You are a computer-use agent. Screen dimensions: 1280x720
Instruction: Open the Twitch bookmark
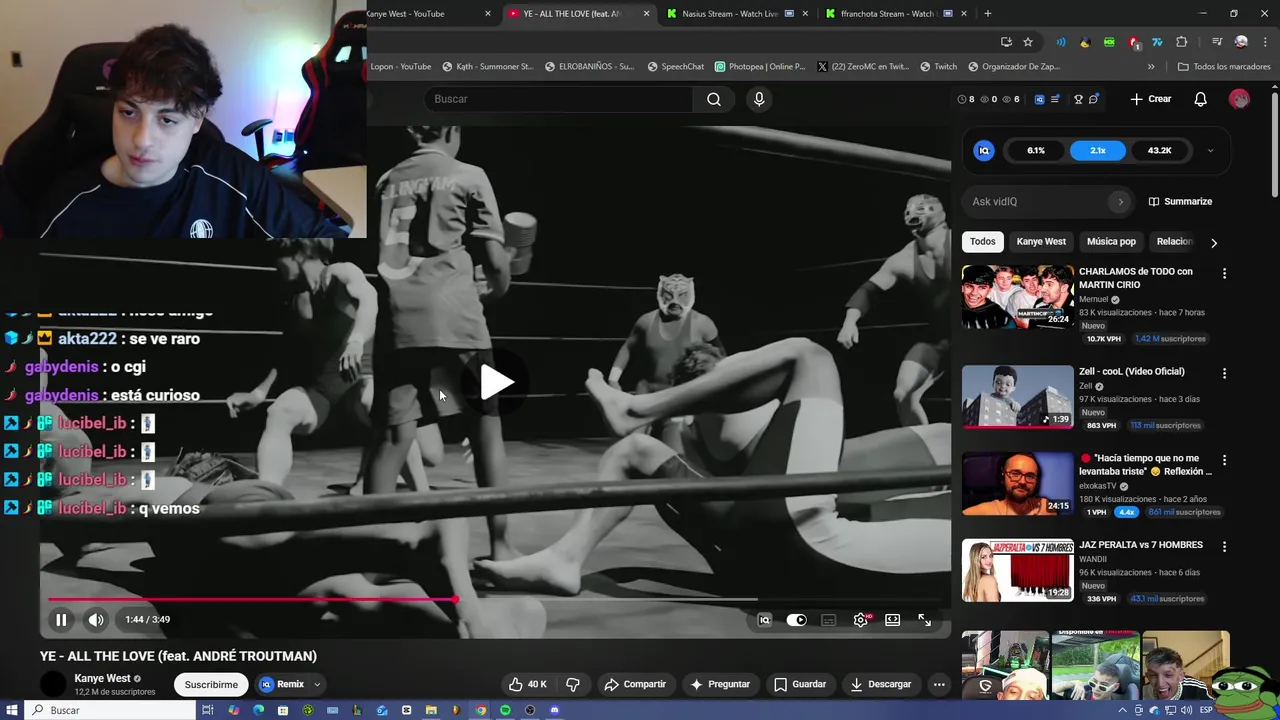tap(938, 67)
